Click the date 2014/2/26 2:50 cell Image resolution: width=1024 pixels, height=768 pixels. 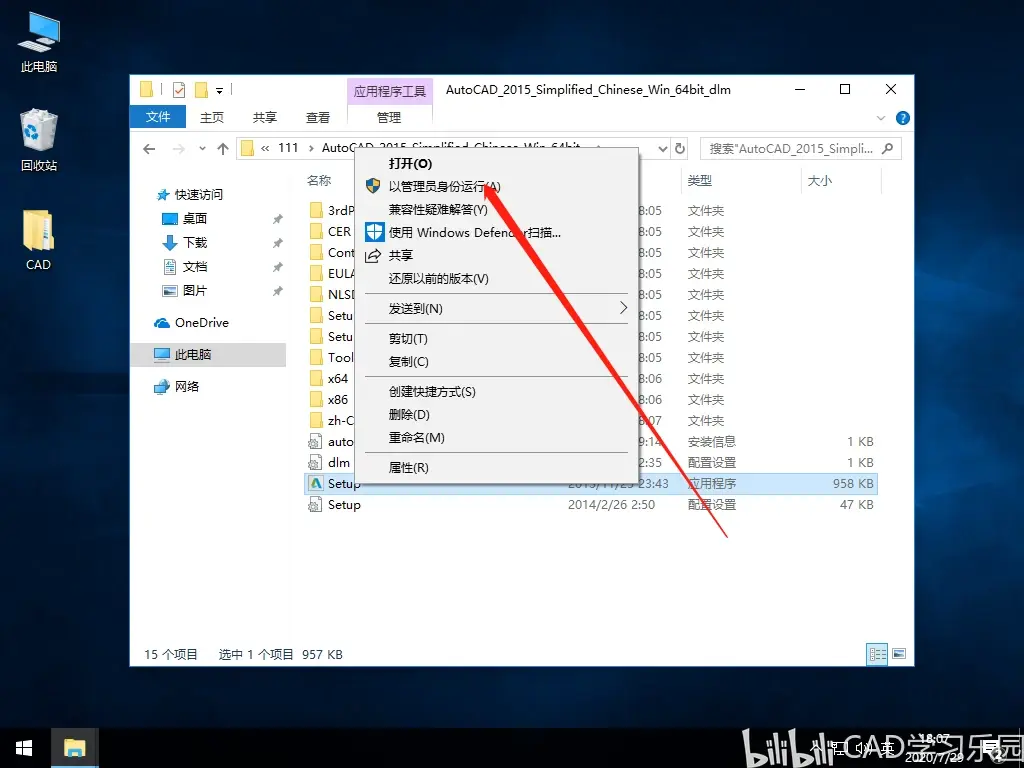pyautogui.click(x=611, y=505)
